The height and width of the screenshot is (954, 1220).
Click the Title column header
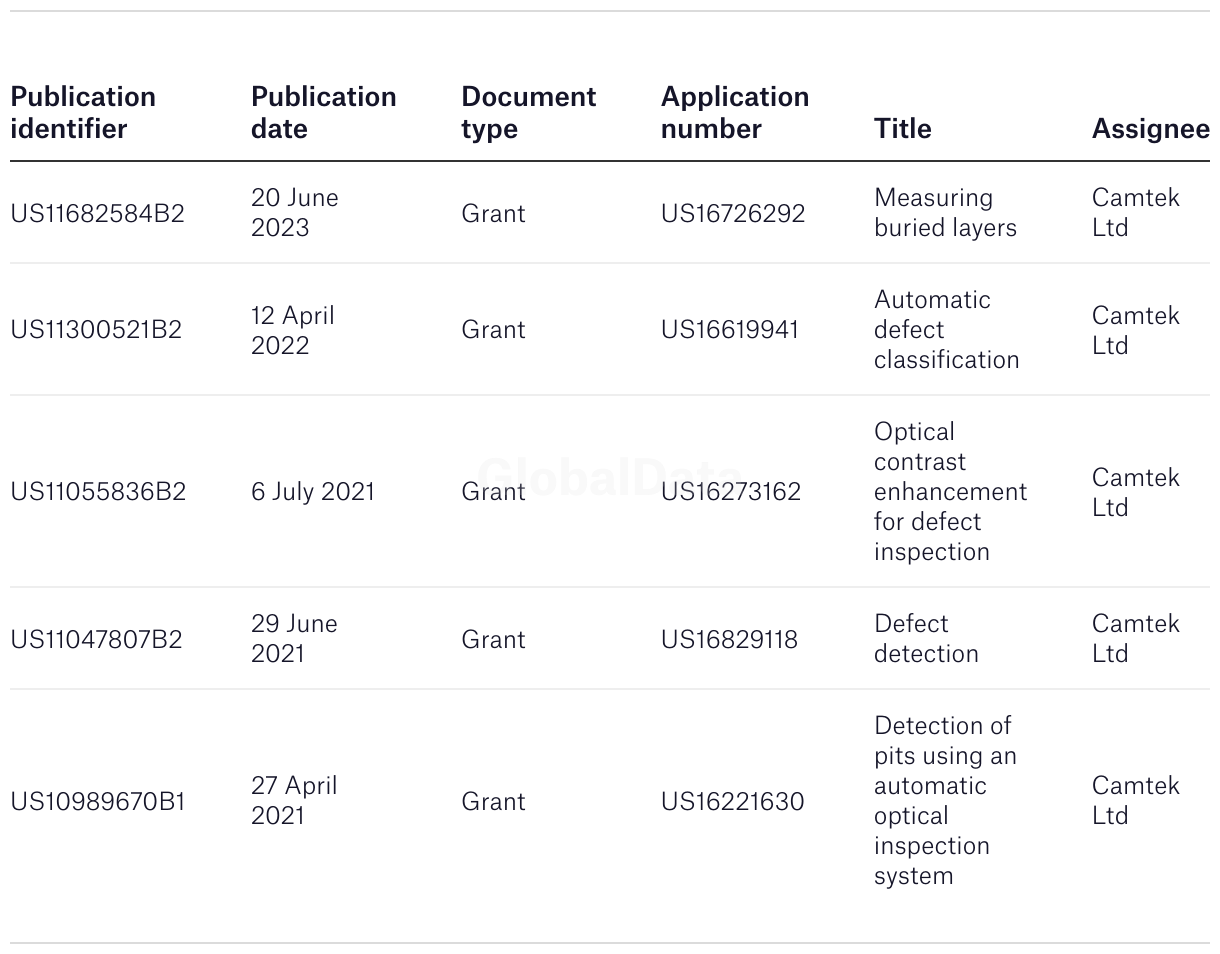coord(902,129)
